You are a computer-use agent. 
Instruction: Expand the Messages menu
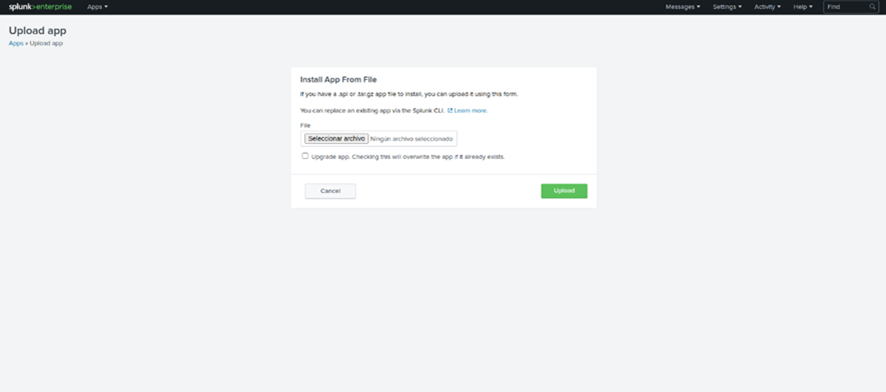(683, 7)
